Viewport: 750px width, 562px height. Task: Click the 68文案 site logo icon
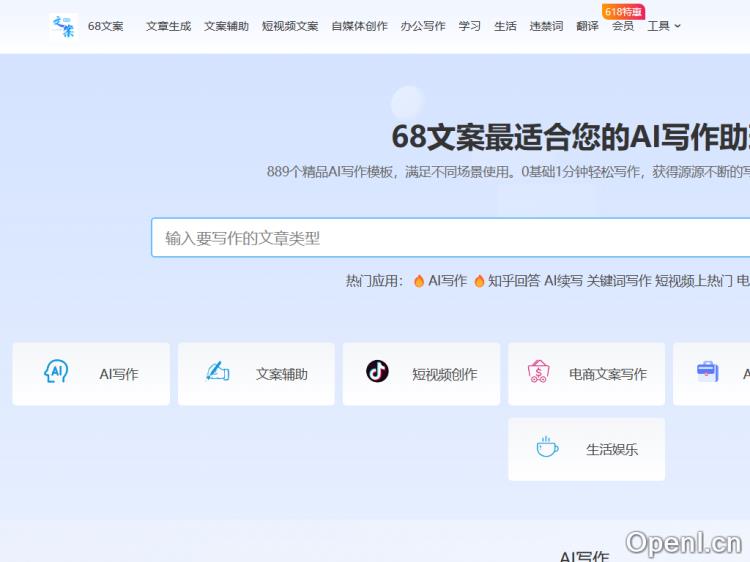(x=63, y=26)
